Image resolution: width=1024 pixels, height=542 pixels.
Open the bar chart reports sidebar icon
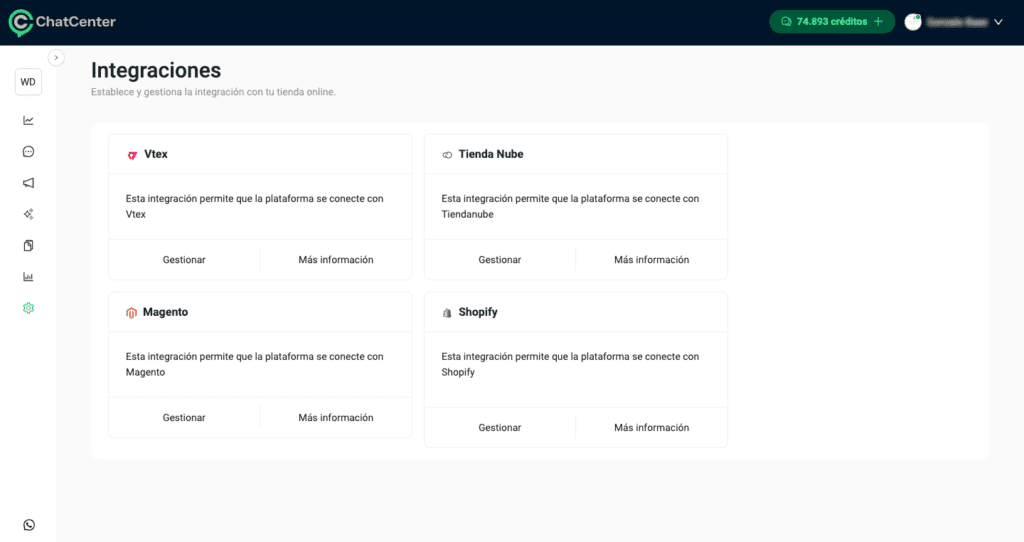(28, 277)
